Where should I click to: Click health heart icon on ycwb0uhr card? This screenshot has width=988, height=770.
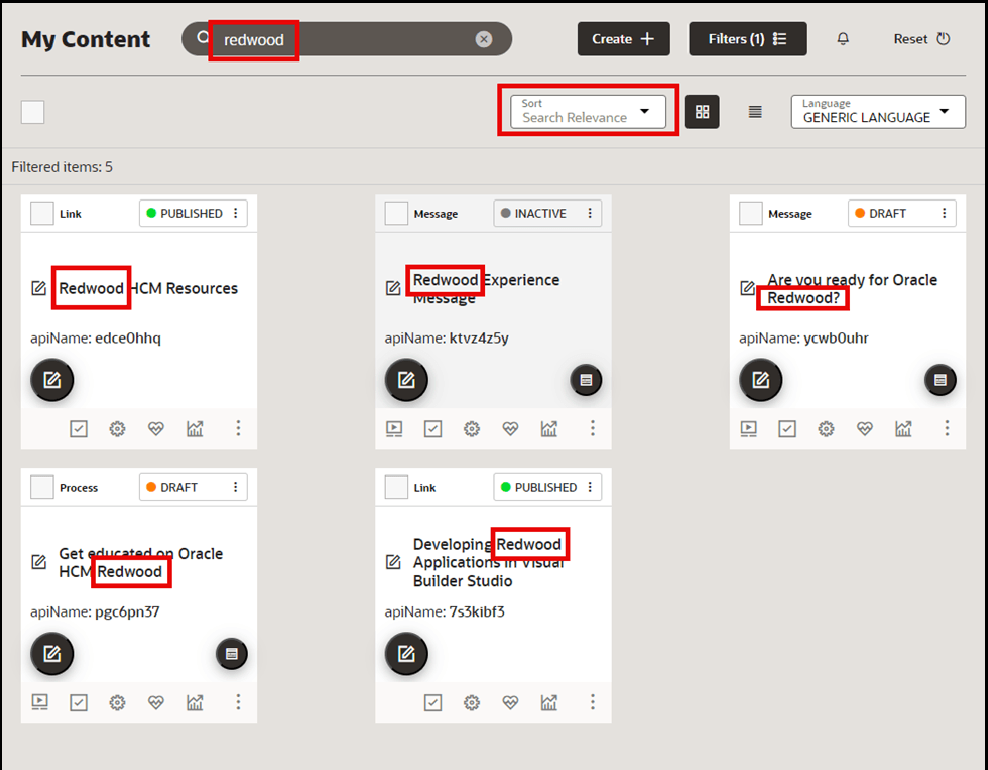(x=864, y=429)
